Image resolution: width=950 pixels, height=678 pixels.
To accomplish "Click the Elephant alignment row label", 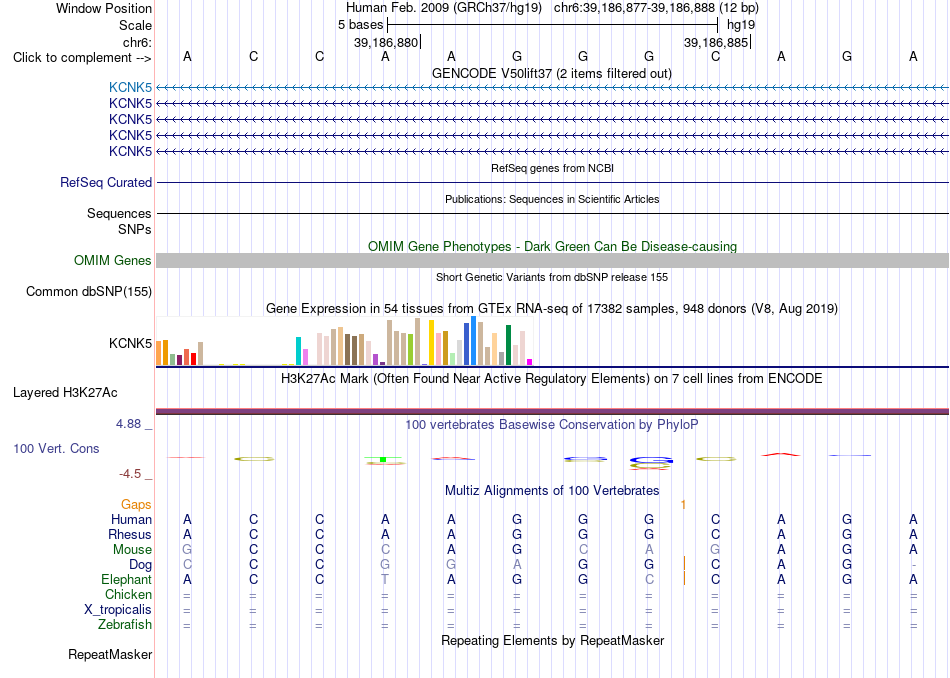I will 127,580.
